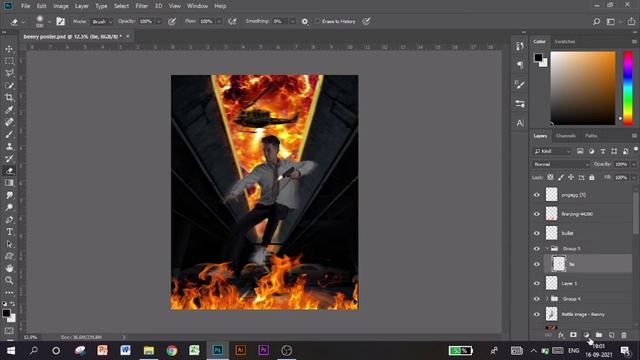This screenshot has height=360, width=640.
Task: Hide the Group 4 layer group
Action: point(537,299)
